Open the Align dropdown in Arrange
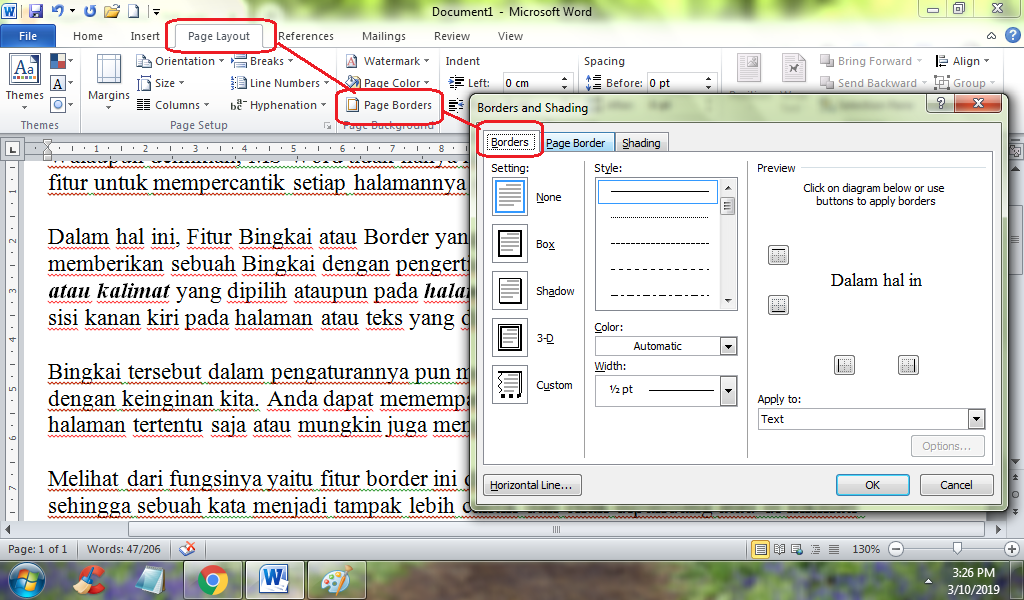Image resolution: width=1024 pixels, height=600 pixels. click(963, 61)
